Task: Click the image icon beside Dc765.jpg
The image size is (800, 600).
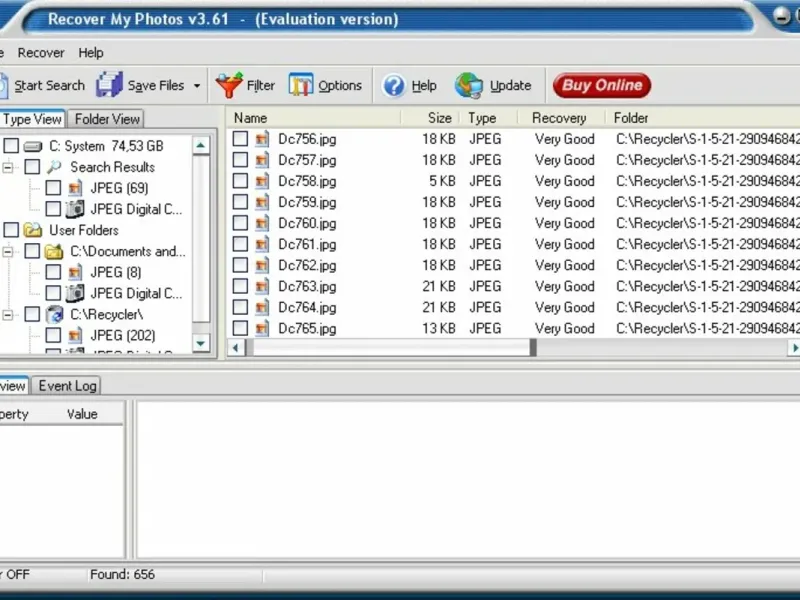Action: pos(262,328)
